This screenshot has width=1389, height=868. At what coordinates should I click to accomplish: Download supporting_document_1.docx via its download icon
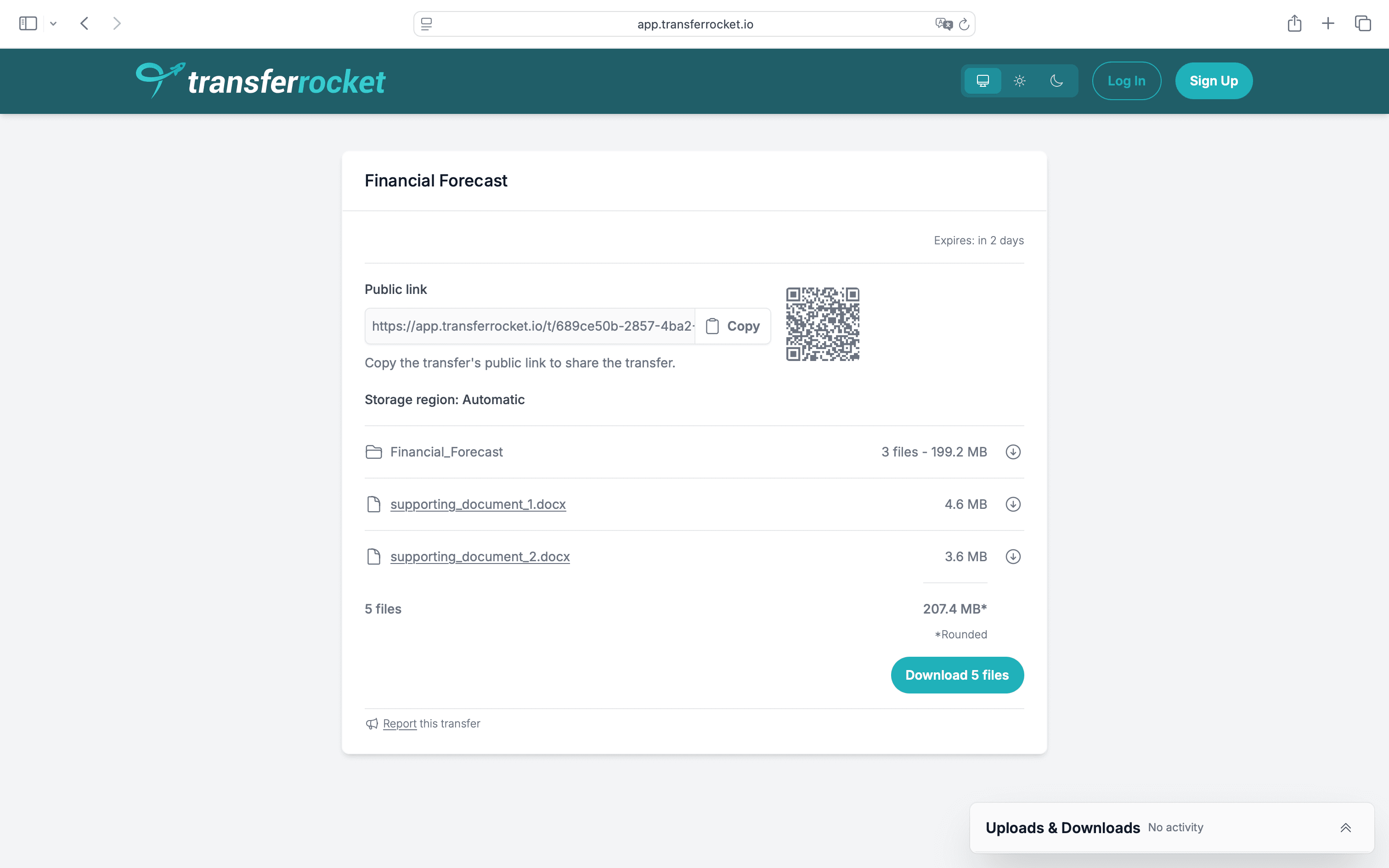1012,504
